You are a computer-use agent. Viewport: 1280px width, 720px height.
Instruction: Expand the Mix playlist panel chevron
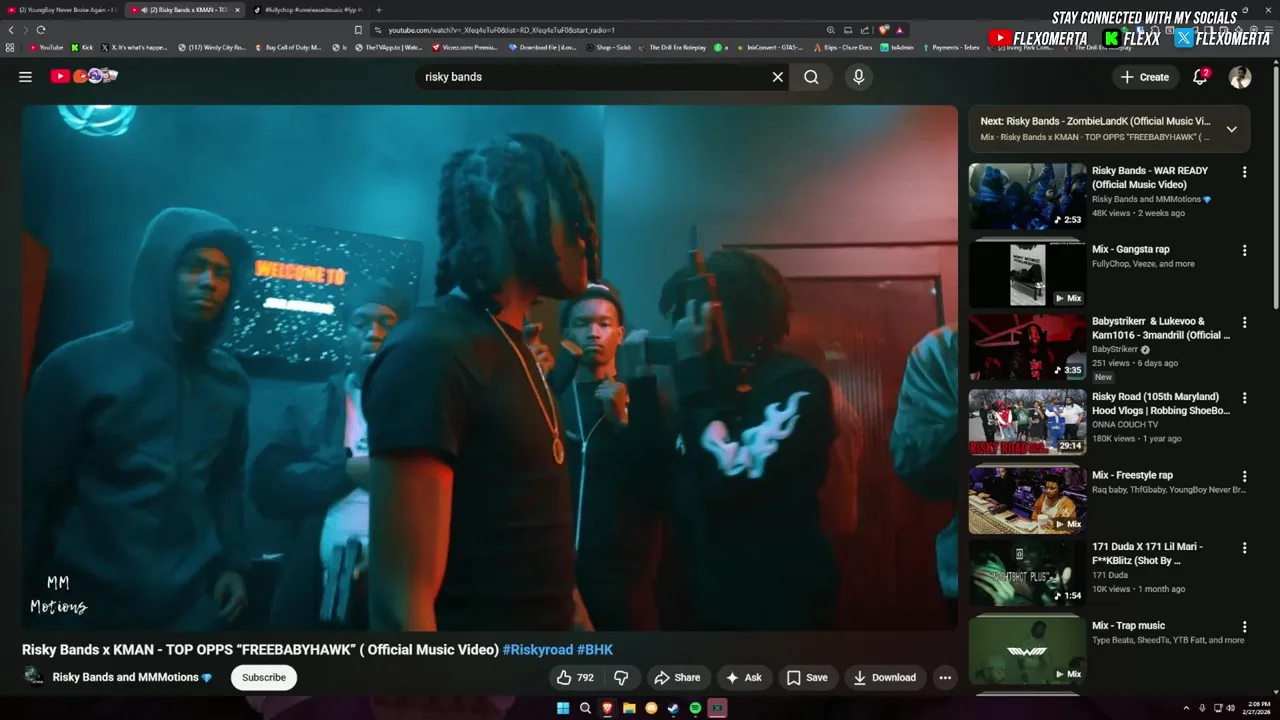pos(1231,129)
